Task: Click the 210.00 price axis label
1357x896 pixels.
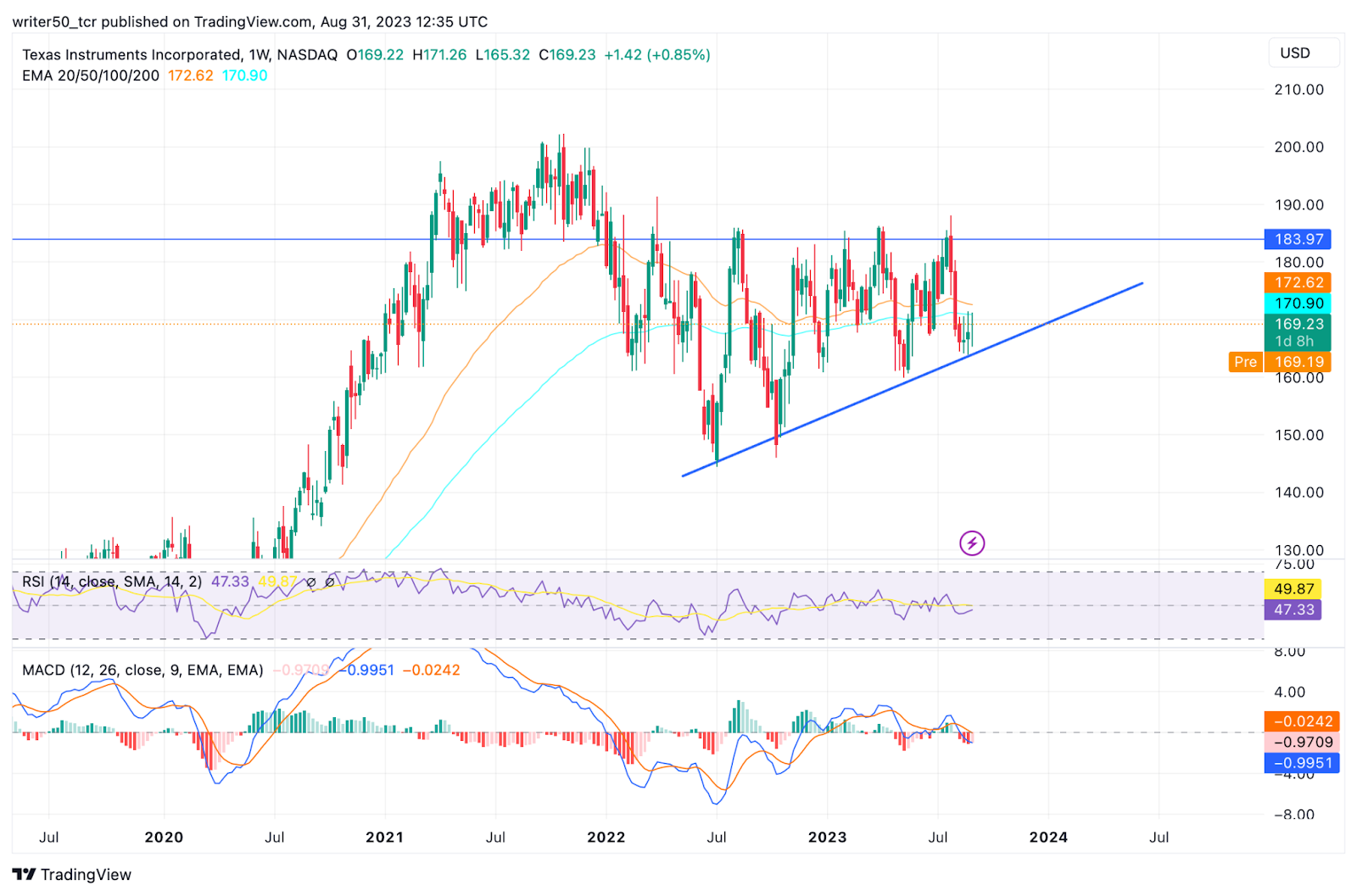Action: [x=1298, y=89]
